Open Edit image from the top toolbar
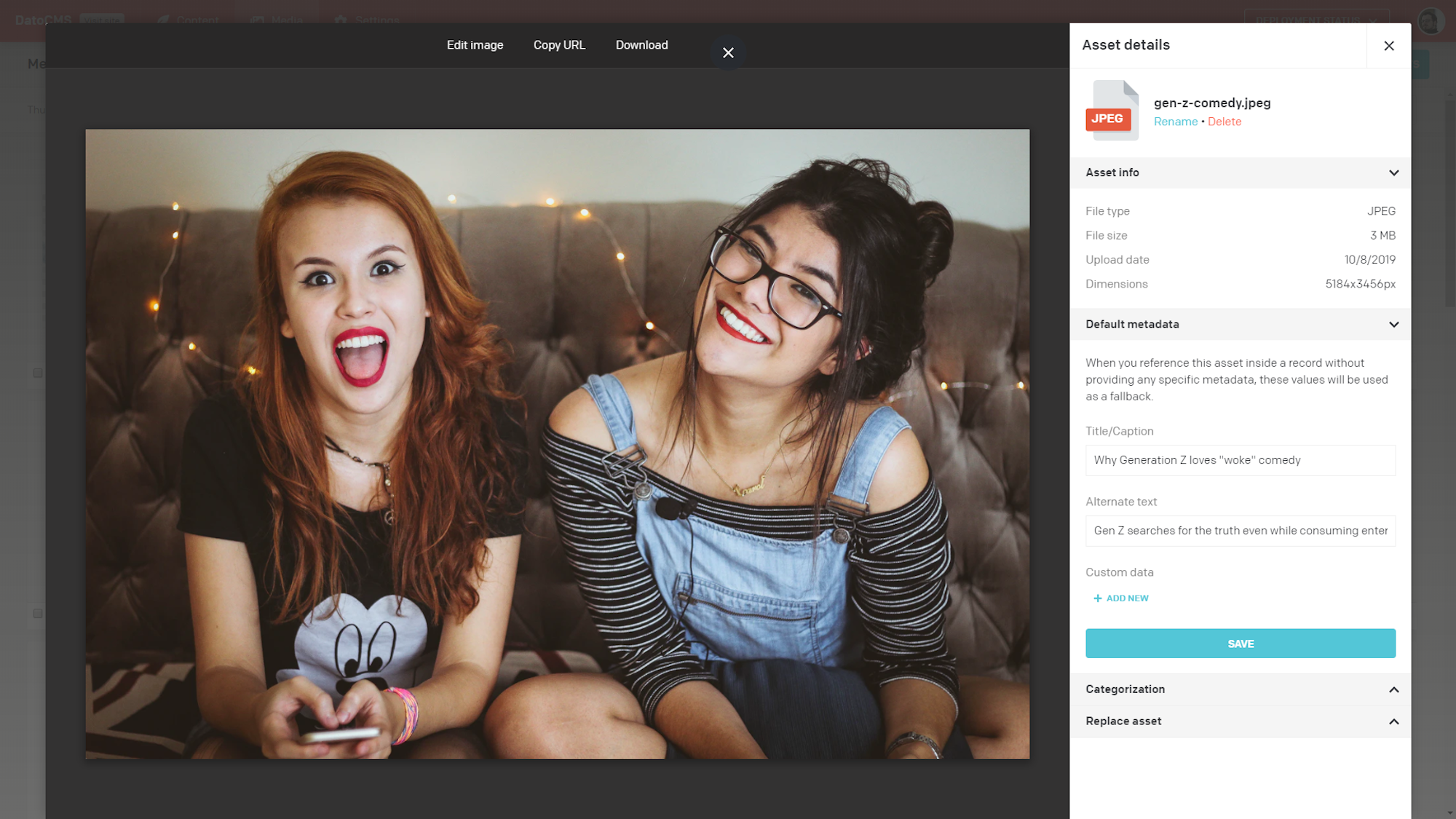 click(x=475, y=45)
